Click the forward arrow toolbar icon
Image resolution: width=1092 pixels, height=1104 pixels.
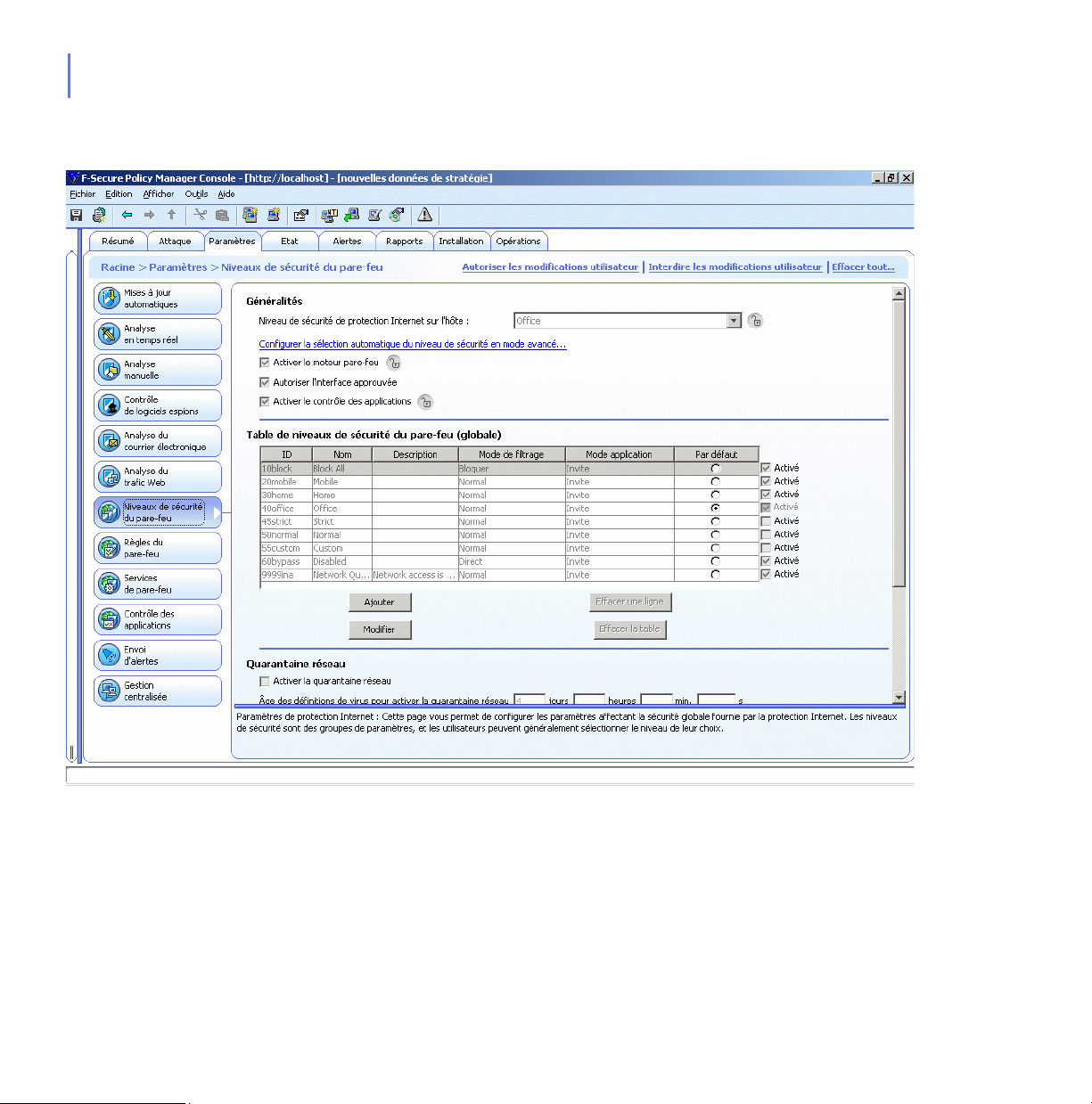click(x=150, y=215)
